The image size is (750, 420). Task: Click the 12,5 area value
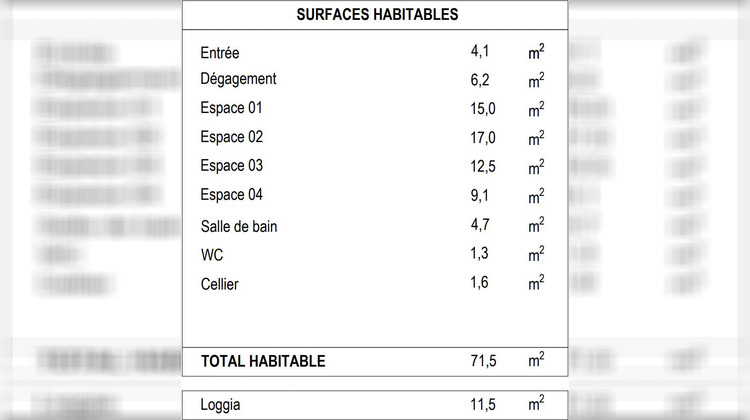tap(483, 166)
